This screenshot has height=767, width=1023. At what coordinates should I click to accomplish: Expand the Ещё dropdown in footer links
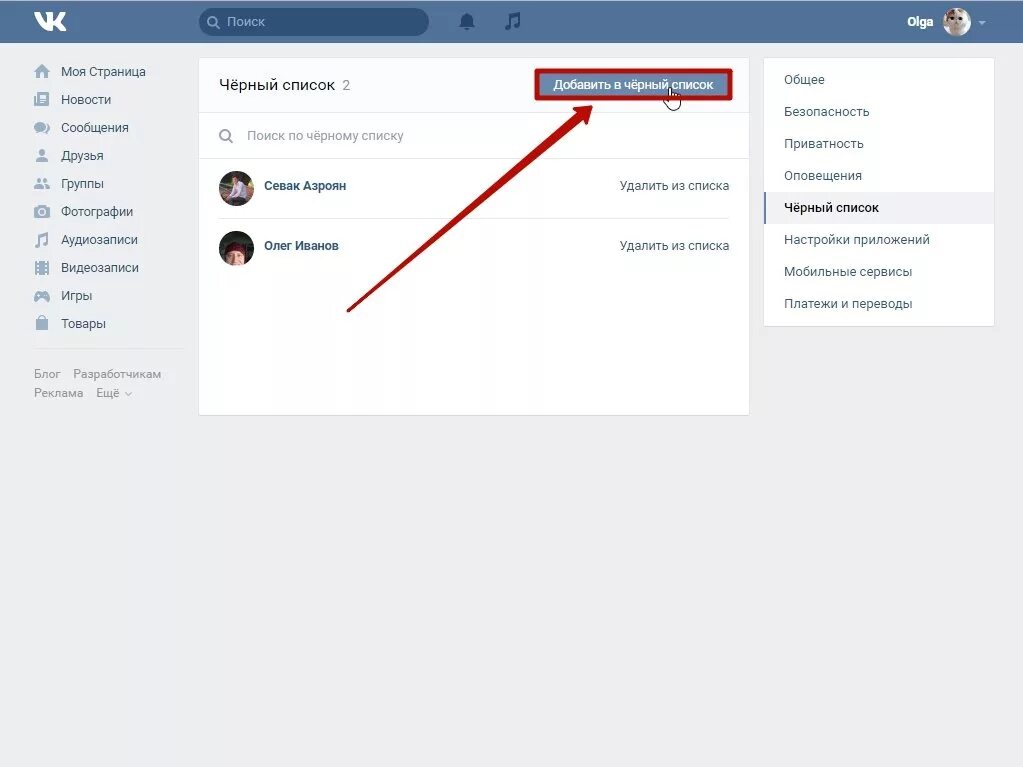tap(114, 393)
